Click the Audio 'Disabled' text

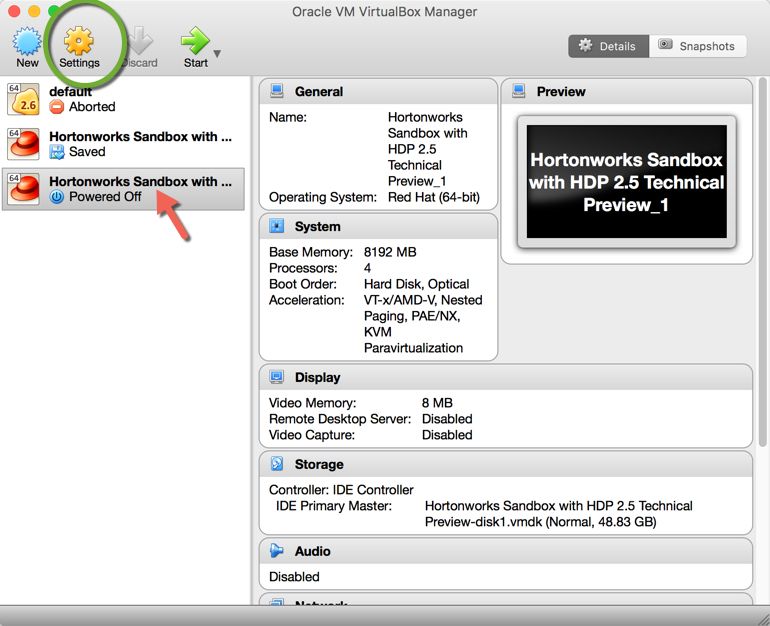coord(294,577)
